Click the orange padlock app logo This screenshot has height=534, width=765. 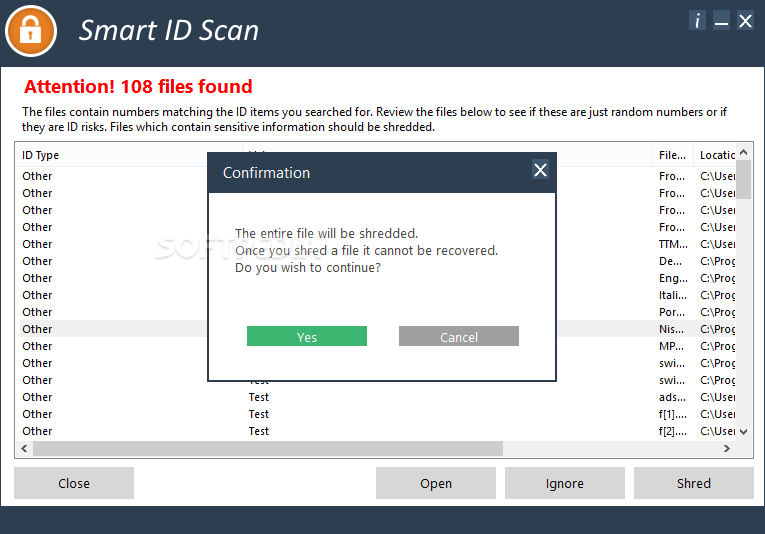pyautogui.click(x=31, y=31)
